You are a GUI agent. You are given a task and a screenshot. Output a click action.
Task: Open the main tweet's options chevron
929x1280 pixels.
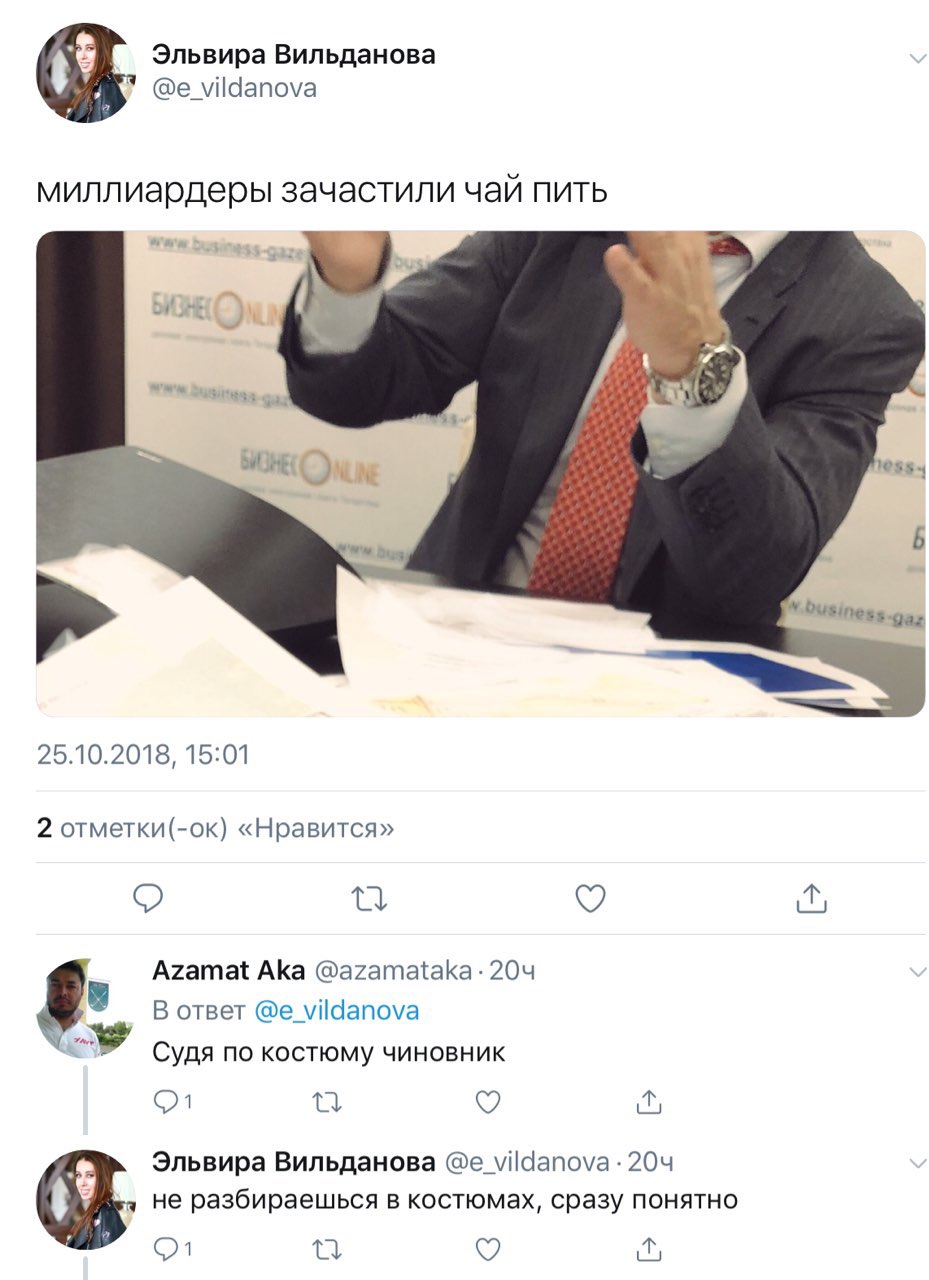[x=917, y=58]
